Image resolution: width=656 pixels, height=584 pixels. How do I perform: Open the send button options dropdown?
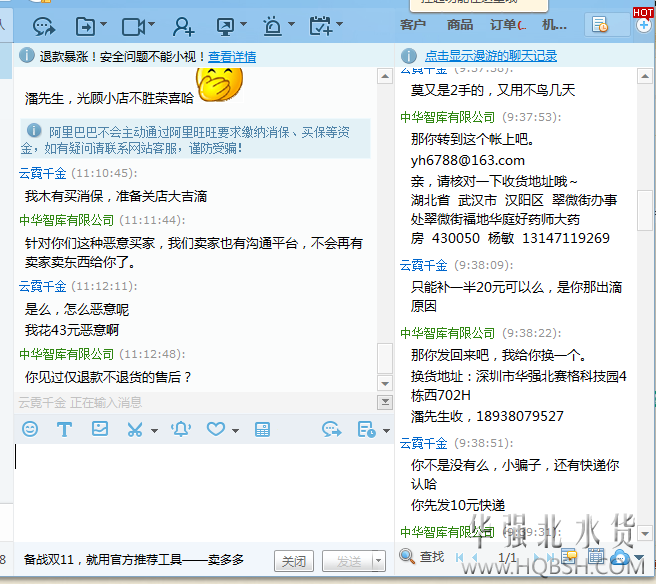(379, 561)
